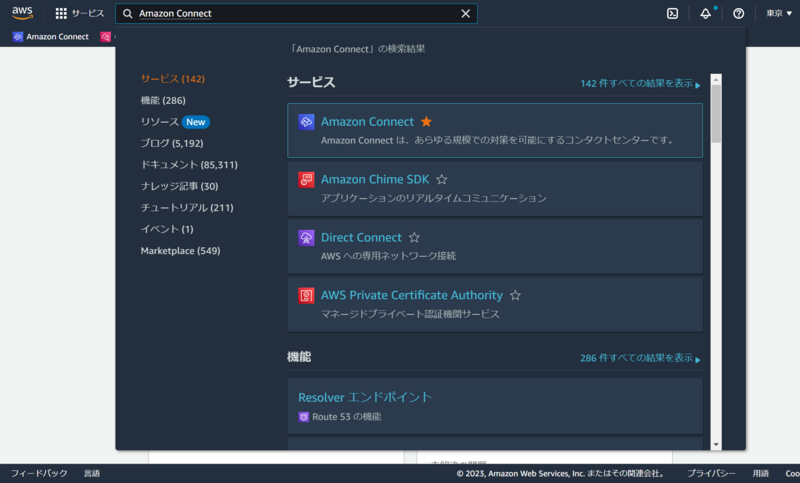Open the 東京 region dropdown
800x483 pixels.
pos(779,13)
